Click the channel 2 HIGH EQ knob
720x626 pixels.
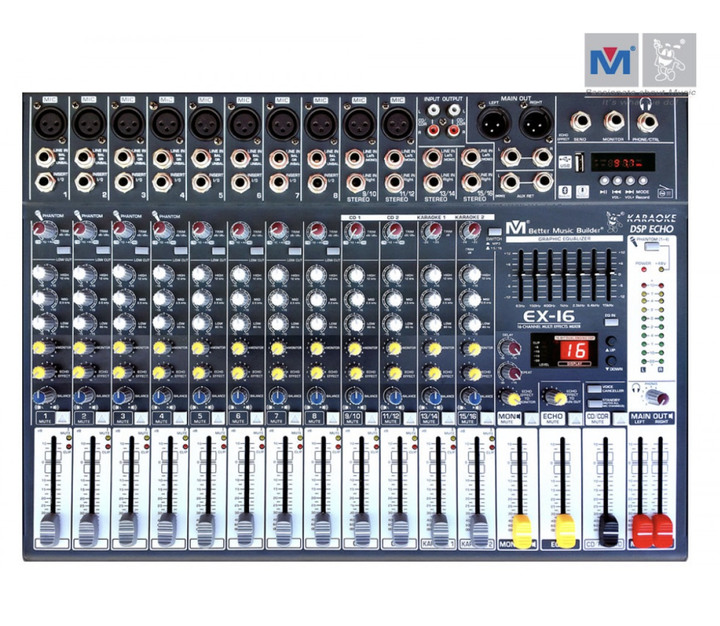tap(83, 274)
